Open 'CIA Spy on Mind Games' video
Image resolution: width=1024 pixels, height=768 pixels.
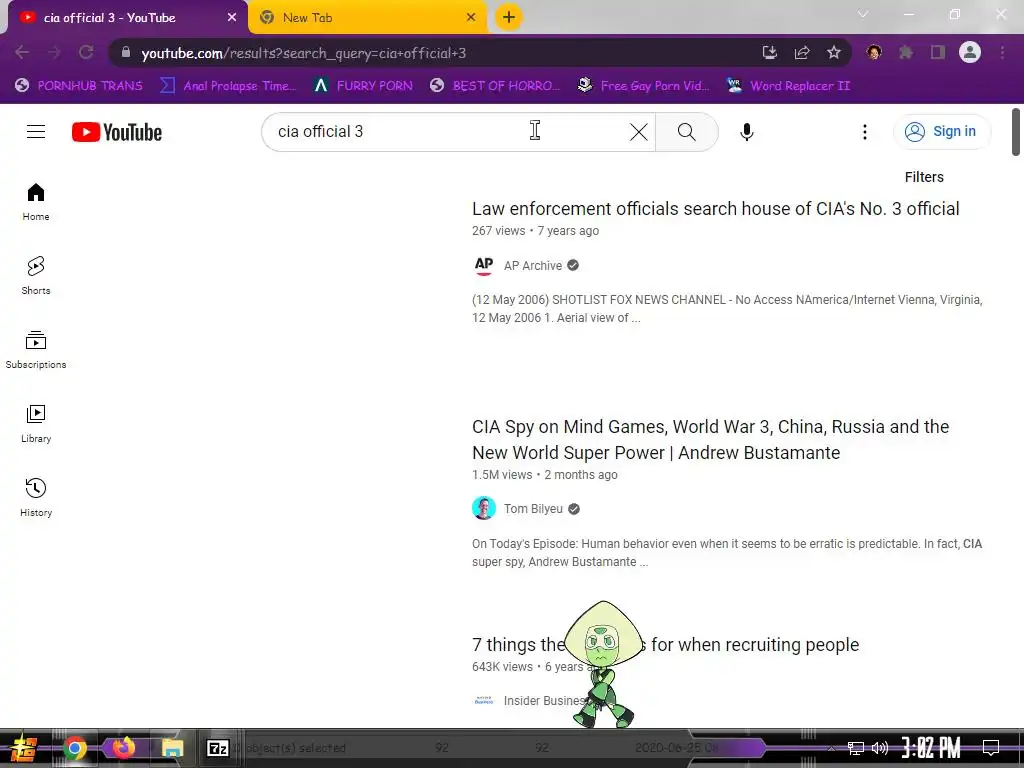click(x=711, y=440)
